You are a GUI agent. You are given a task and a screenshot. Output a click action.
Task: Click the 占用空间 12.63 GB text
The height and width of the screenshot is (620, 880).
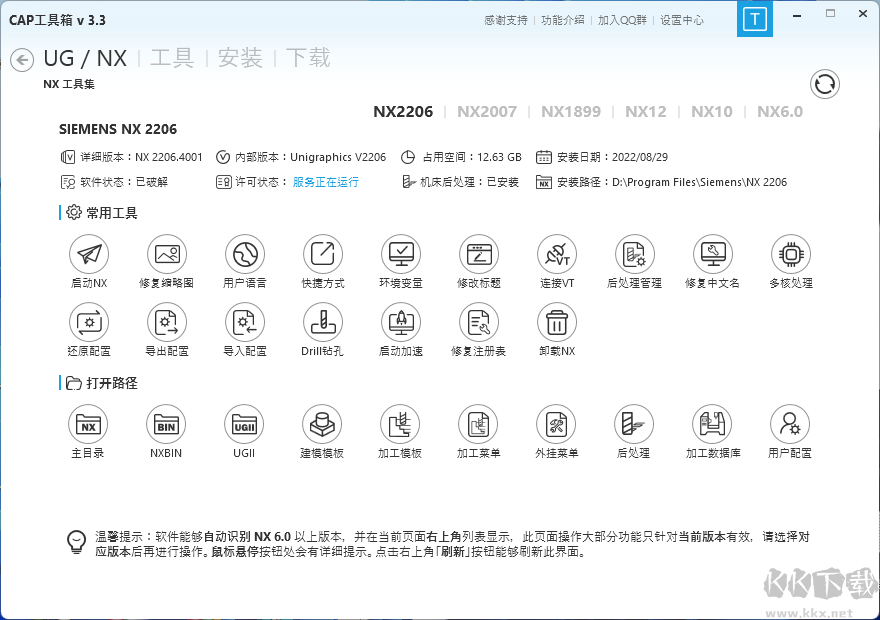click(x=471, y=157)
